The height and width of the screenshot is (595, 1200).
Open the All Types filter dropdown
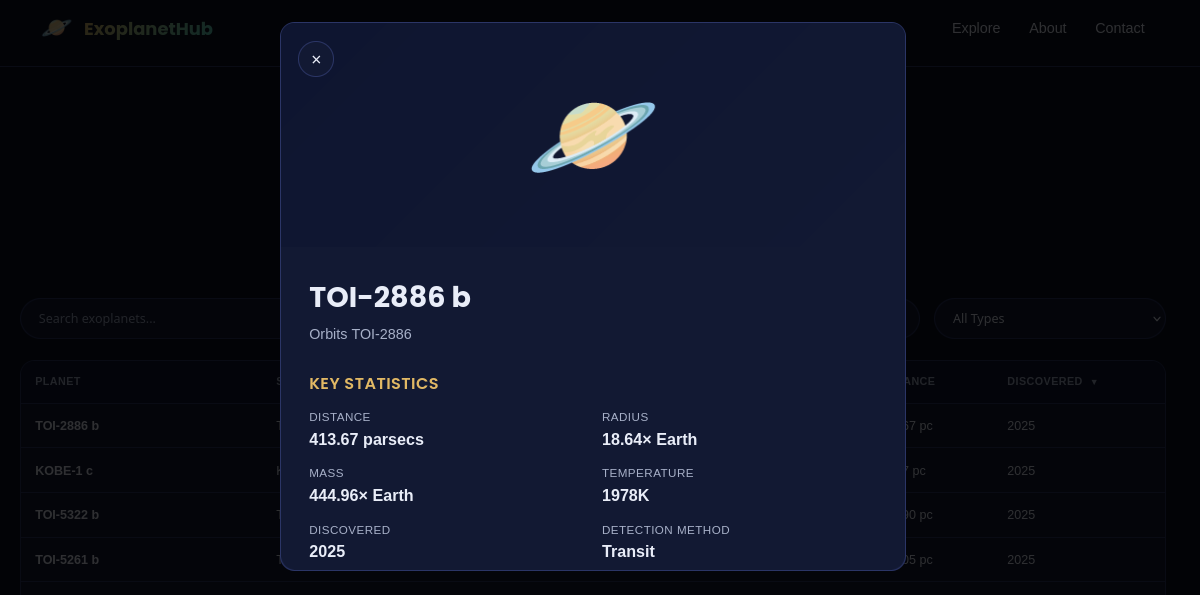pyautogui.click(x=1049, y=318)
